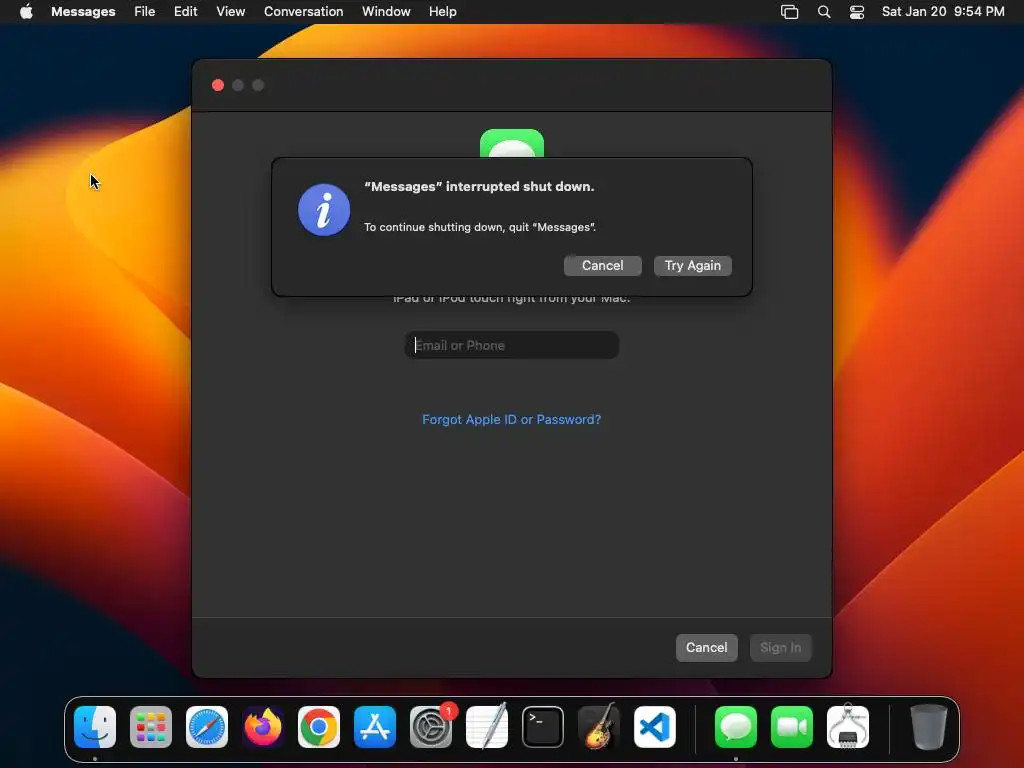
Task: Click the dimmed Sign In button
Action: [x=780, y=647]
